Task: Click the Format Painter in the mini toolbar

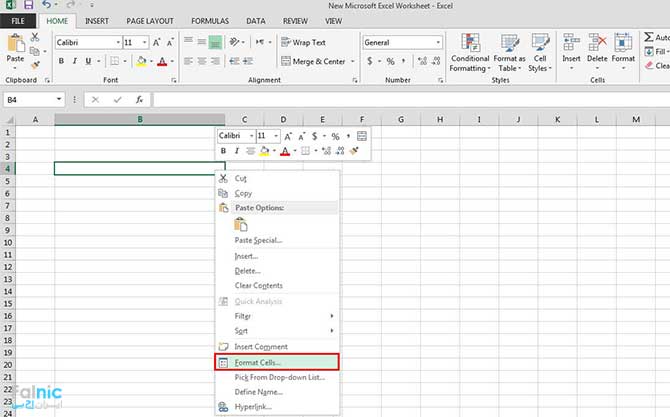Action: tap(354, 151)
